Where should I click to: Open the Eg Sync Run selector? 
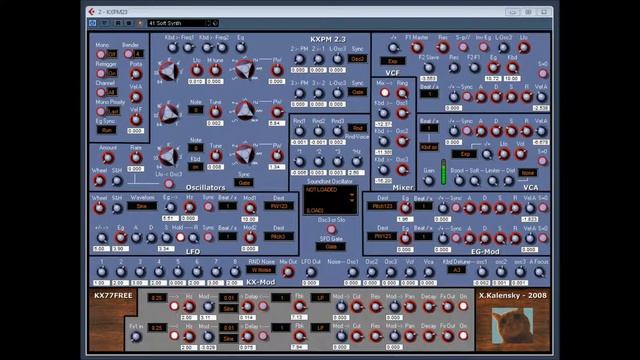pyautogui.click(x=107, y=130)
